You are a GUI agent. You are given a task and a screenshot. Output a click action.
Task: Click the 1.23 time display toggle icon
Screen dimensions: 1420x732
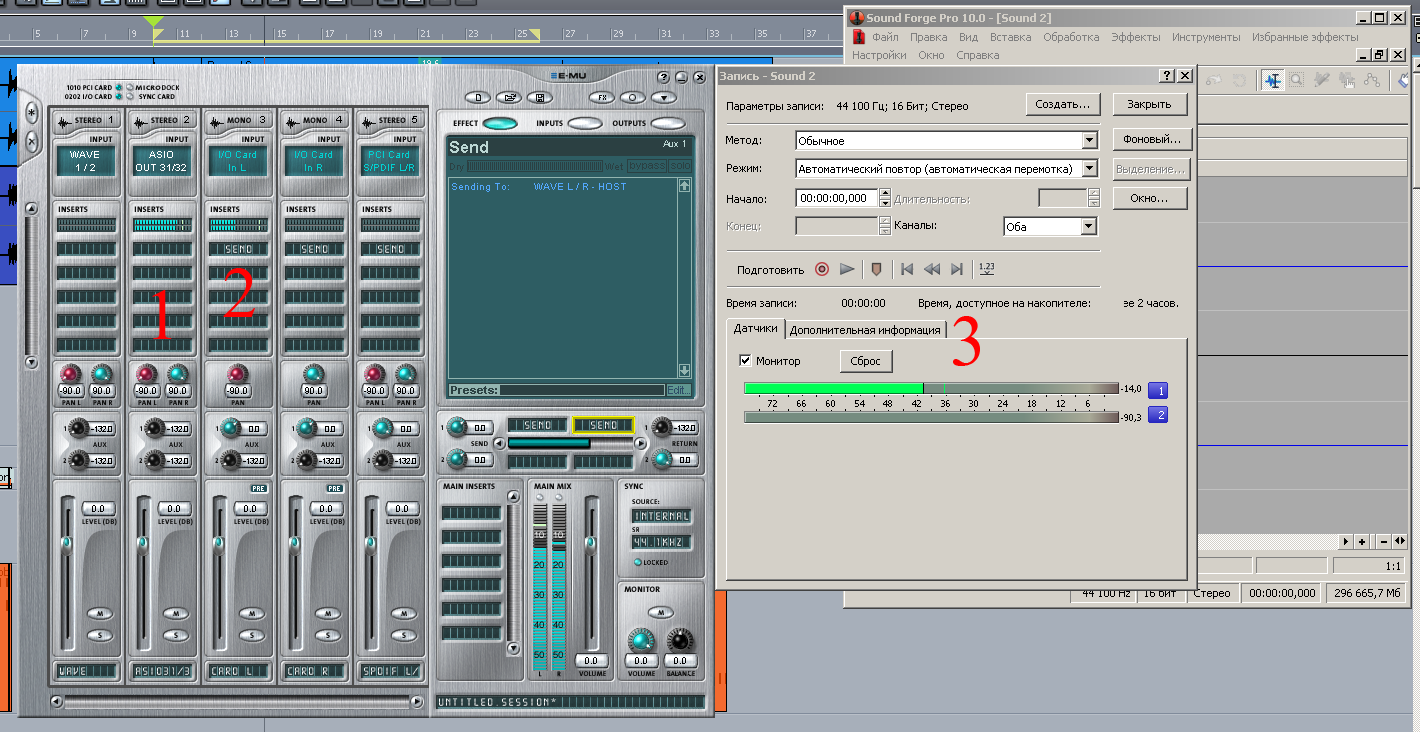pyautogui.click(x=987, y=268)
